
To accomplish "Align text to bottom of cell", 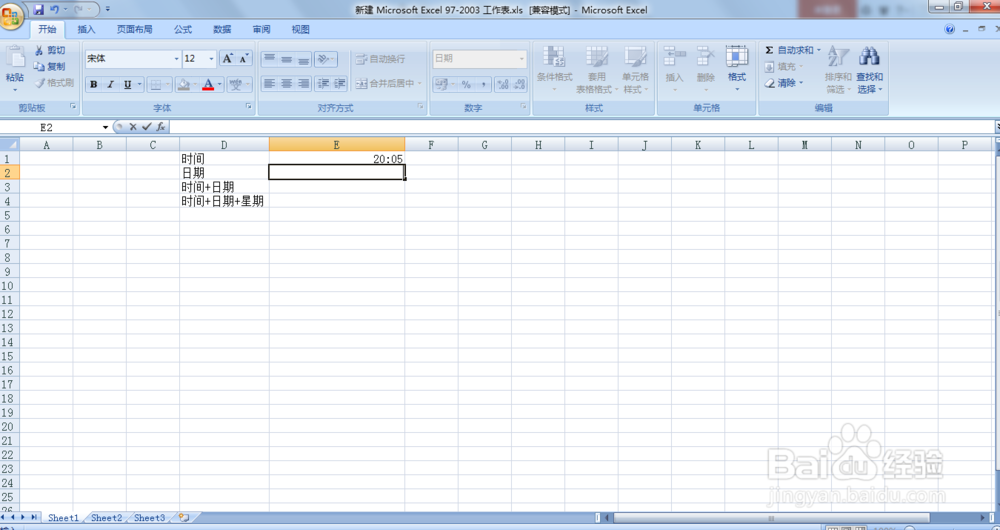I will pos(303,59).
